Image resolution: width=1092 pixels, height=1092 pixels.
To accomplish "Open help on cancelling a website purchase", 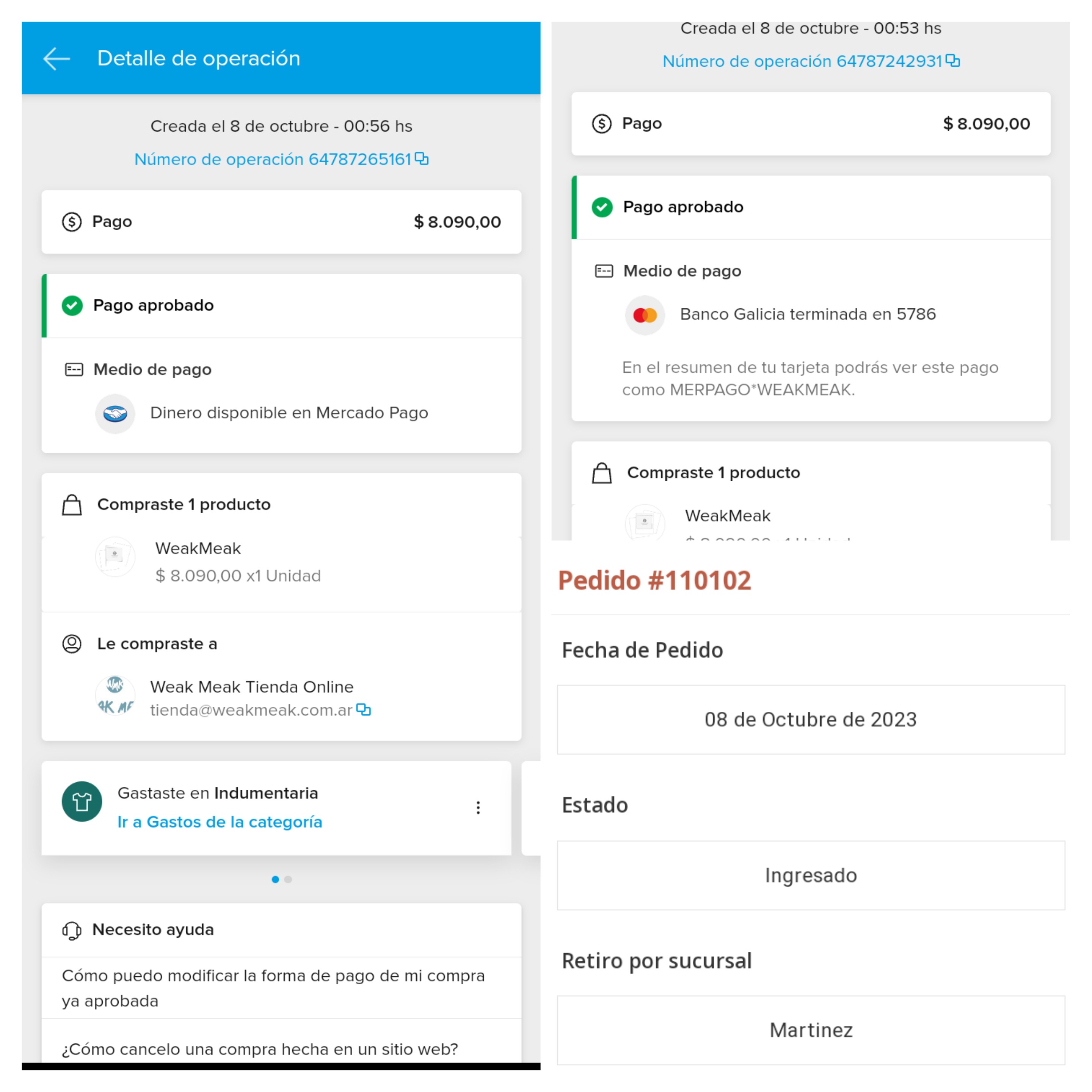I will [x=260, y=1049].
